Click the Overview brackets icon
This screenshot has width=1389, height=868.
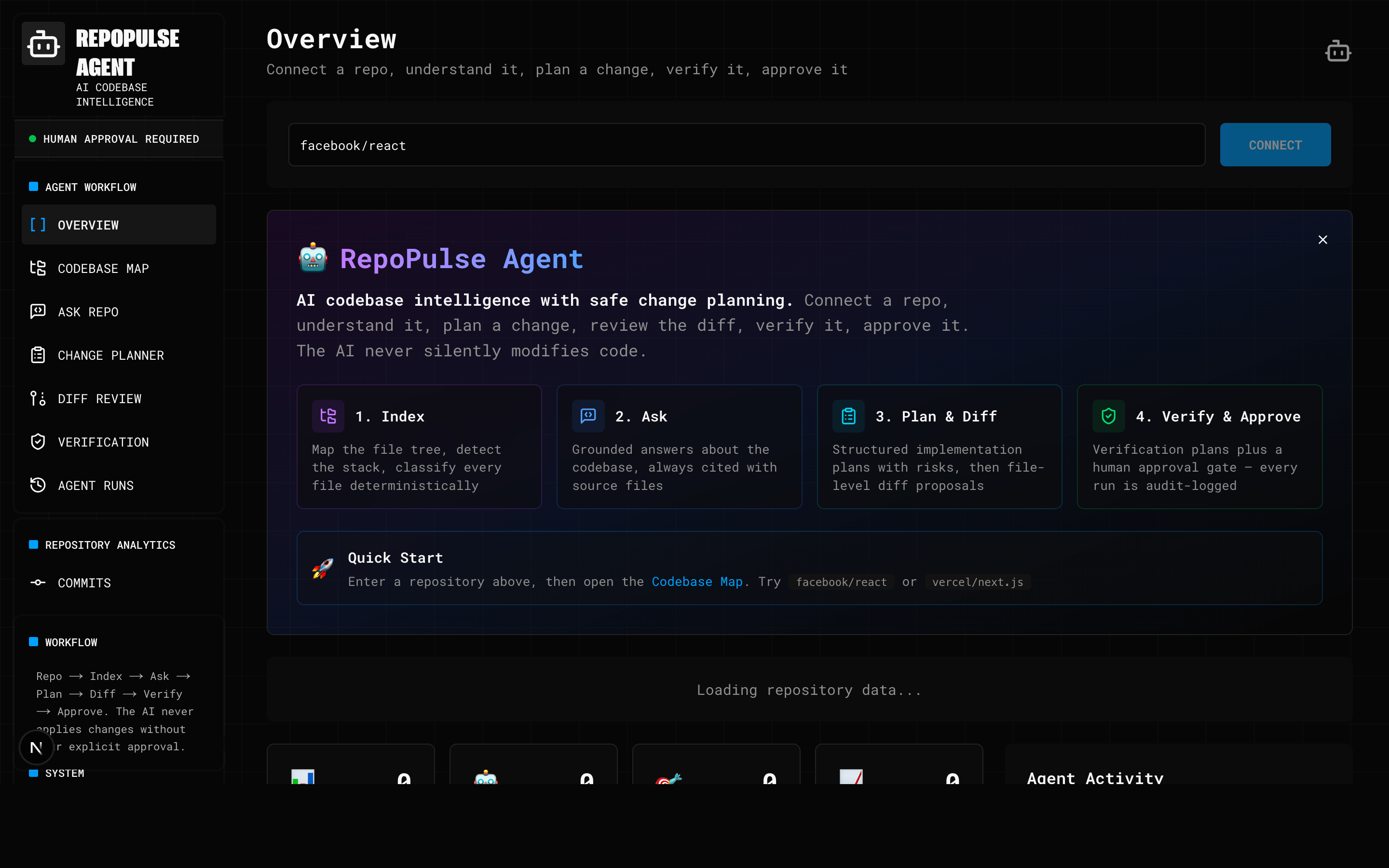38,224
